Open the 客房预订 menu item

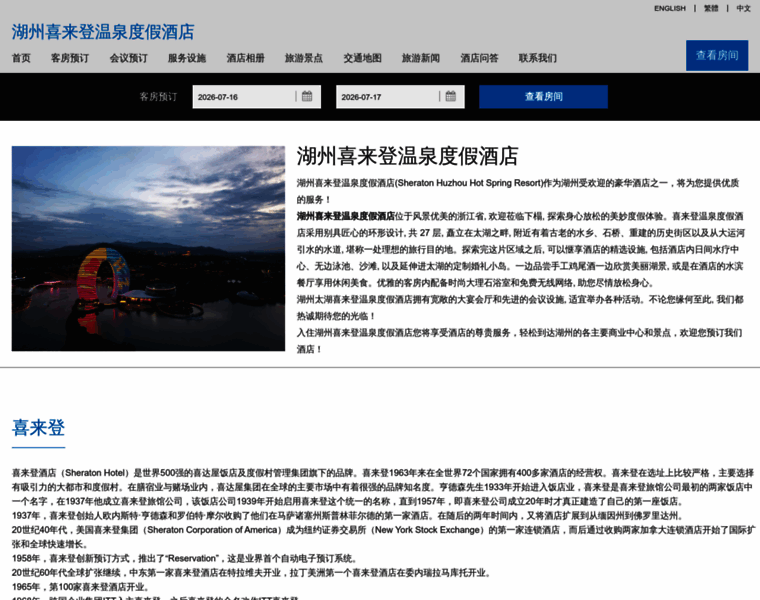coord(70,58)
